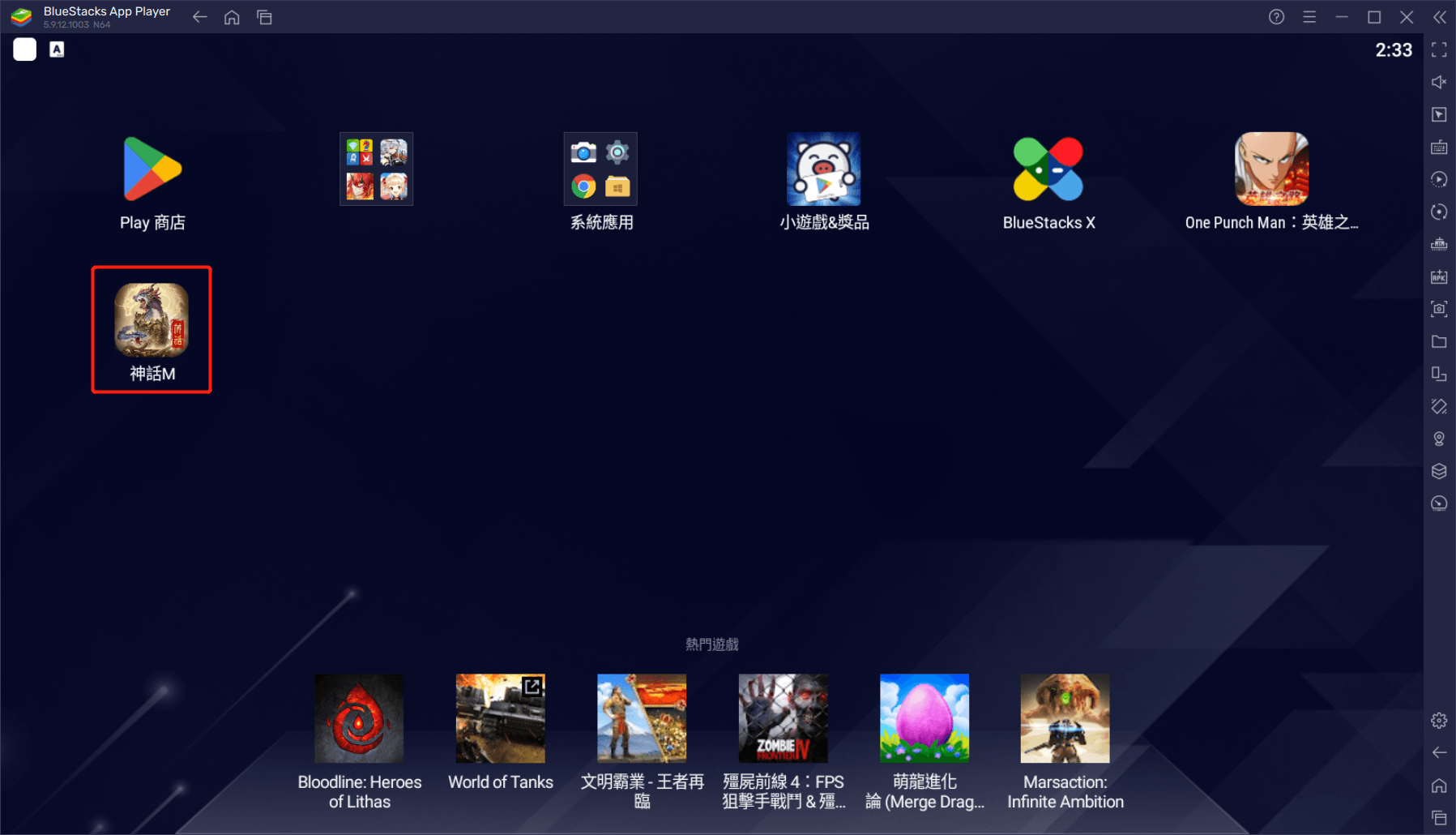The image size is (1456, 835).
Task: Click the 2:33 clock
Action: pyautogui.click(x=1394, y=50)
